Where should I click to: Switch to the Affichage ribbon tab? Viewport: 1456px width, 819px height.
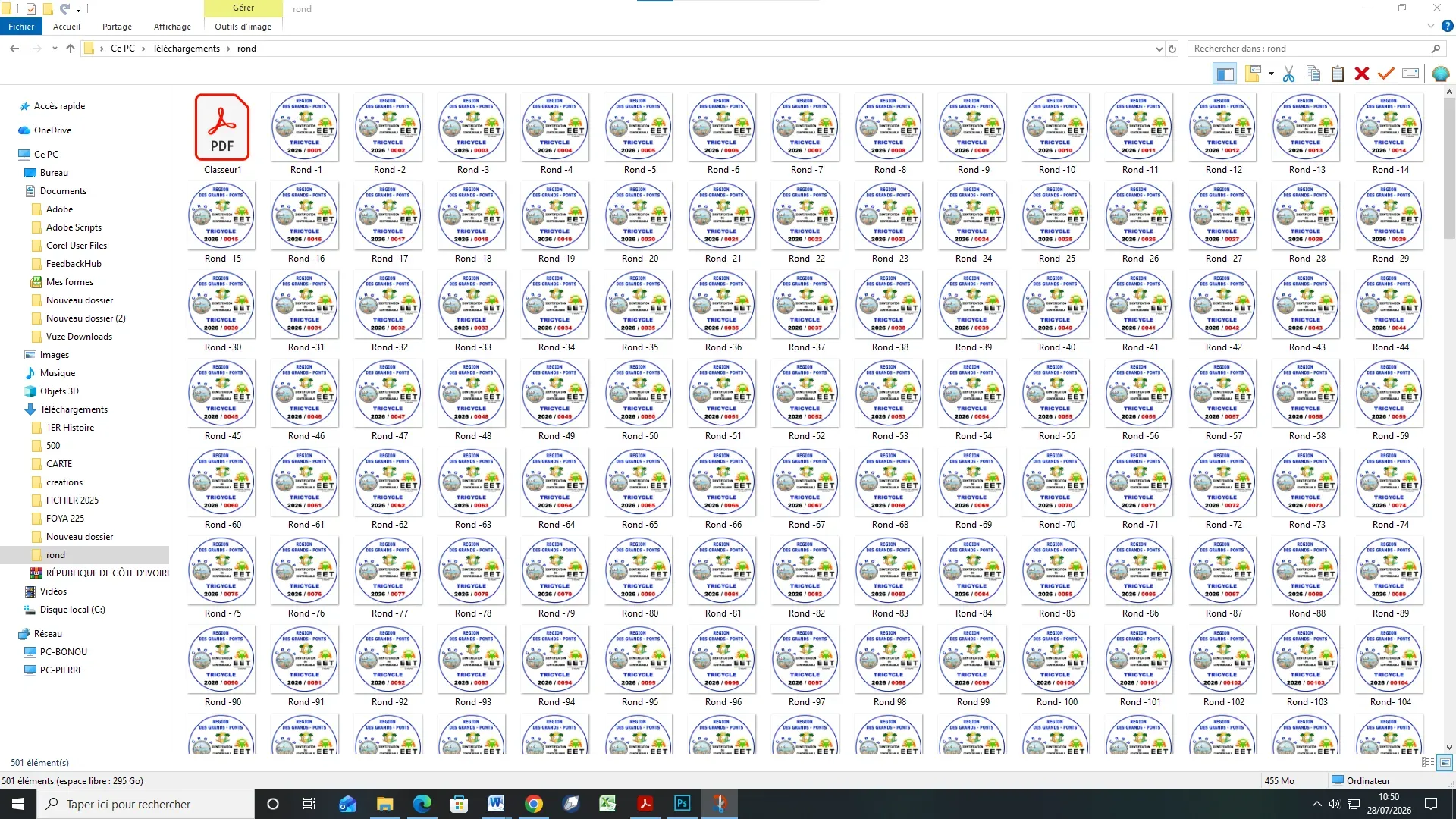click(x=172, y=27)
